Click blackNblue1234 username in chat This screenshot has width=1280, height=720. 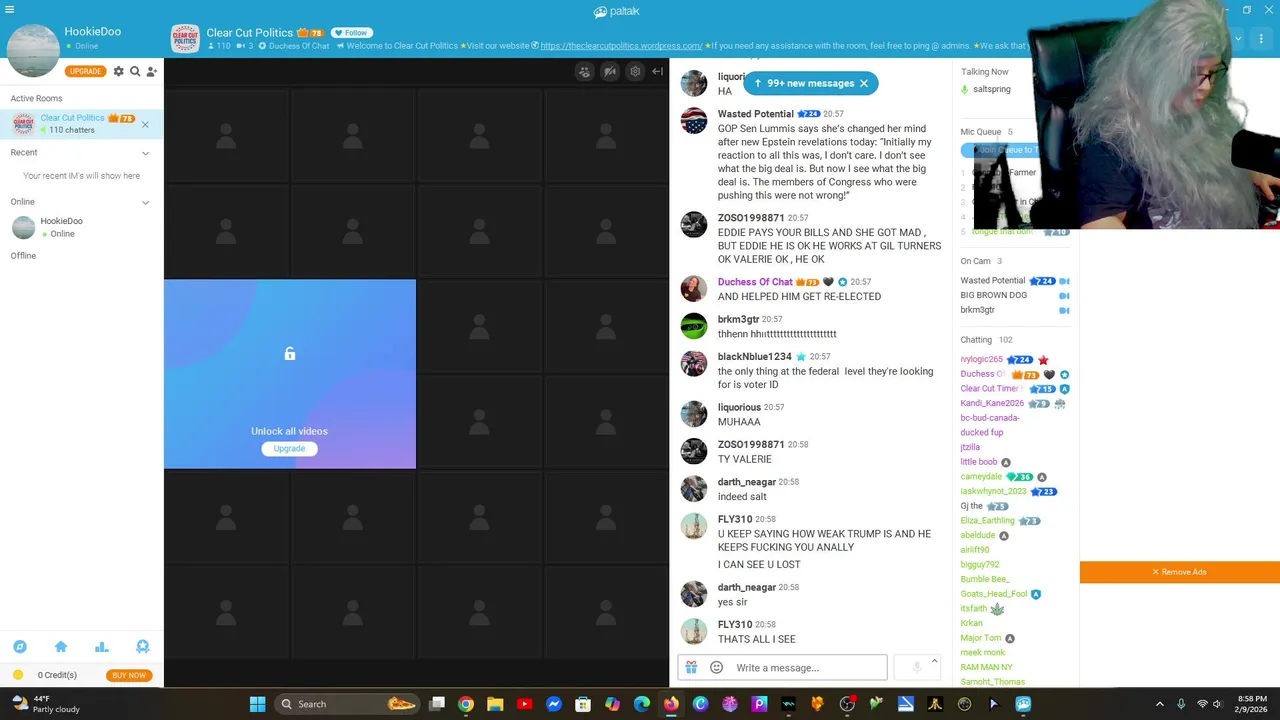click(x=754, y=357)
